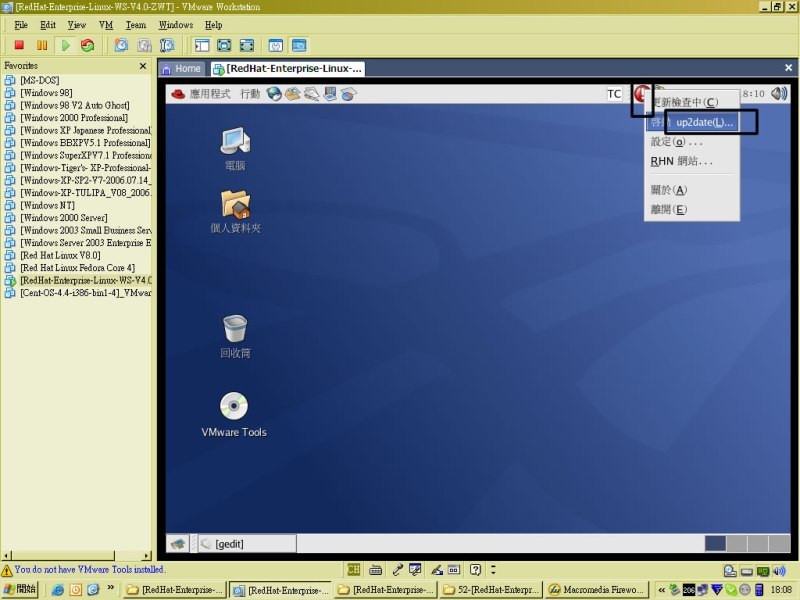Screen dimensions: 800x600
Task: Click the language bar help question icon
Action: click(x=475, y=569)
